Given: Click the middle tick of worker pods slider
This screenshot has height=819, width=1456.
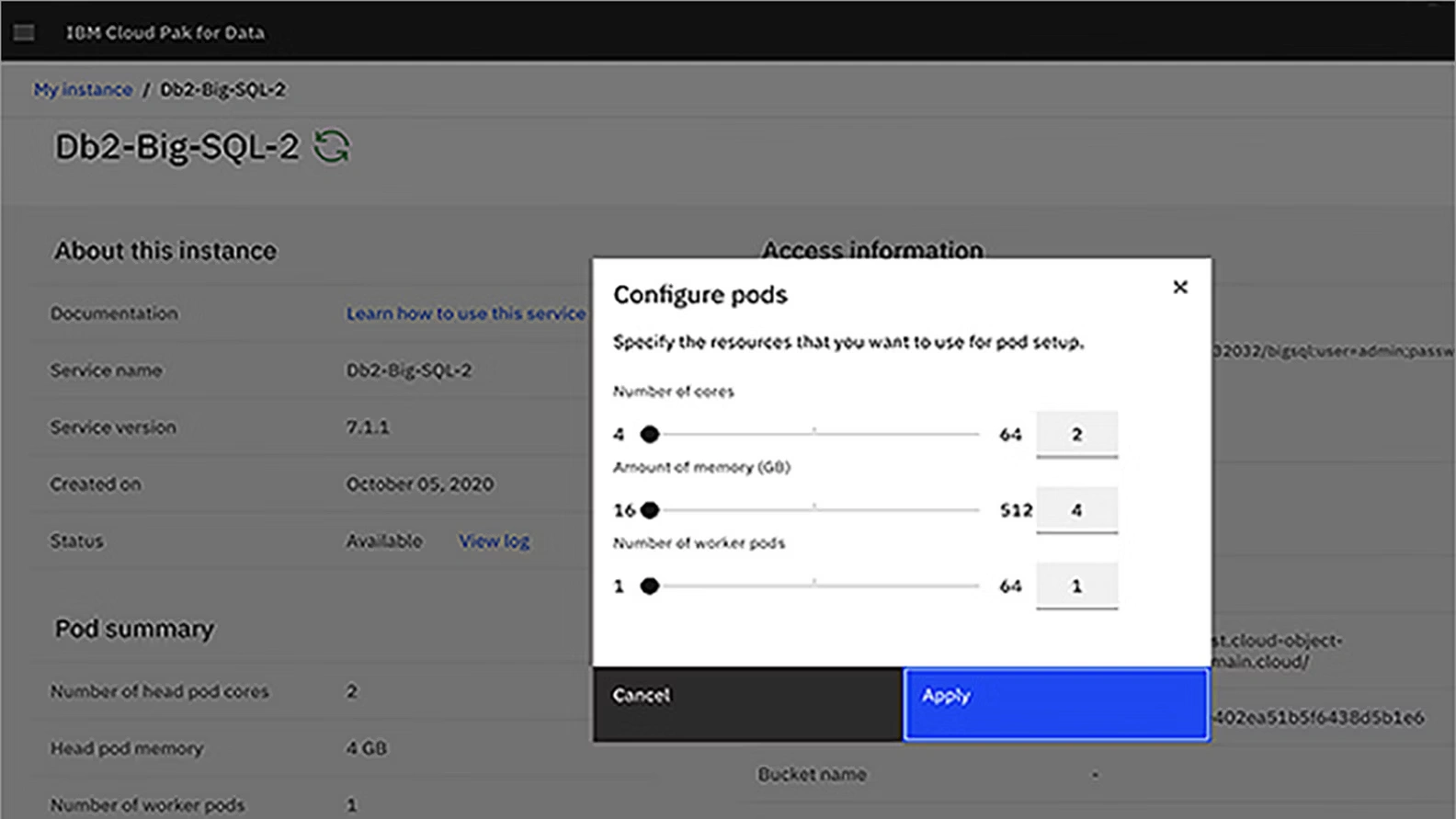Looking at the screenshot, I should tap(814, 583).
